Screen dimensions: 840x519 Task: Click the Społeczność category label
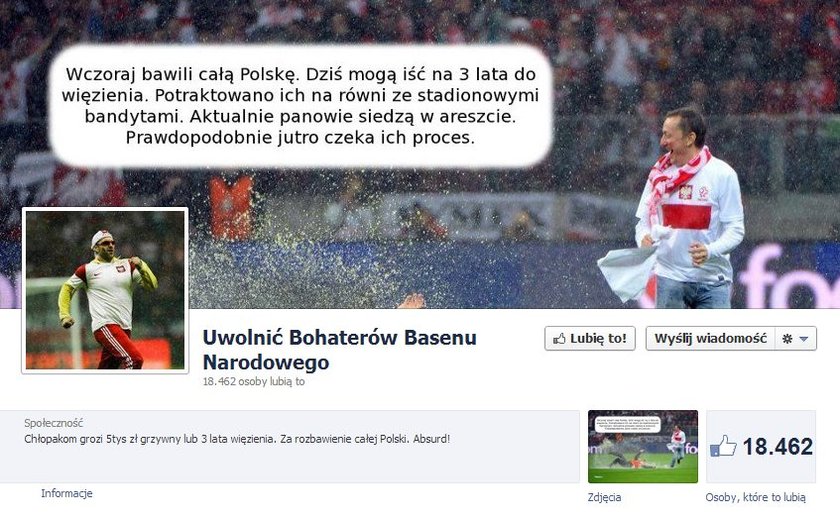(54, 423)
